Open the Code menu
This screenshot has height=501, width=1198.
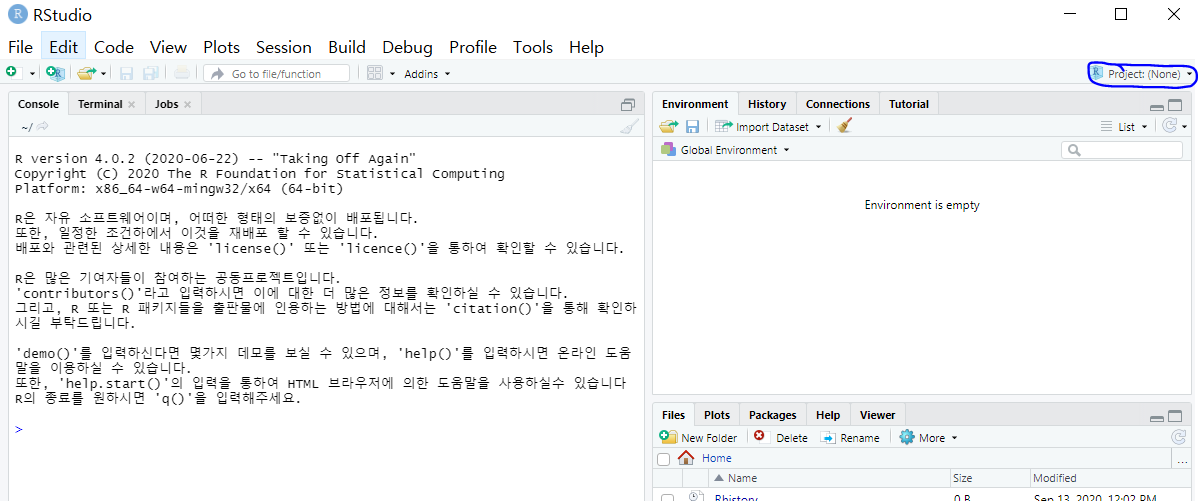[114, 47]
